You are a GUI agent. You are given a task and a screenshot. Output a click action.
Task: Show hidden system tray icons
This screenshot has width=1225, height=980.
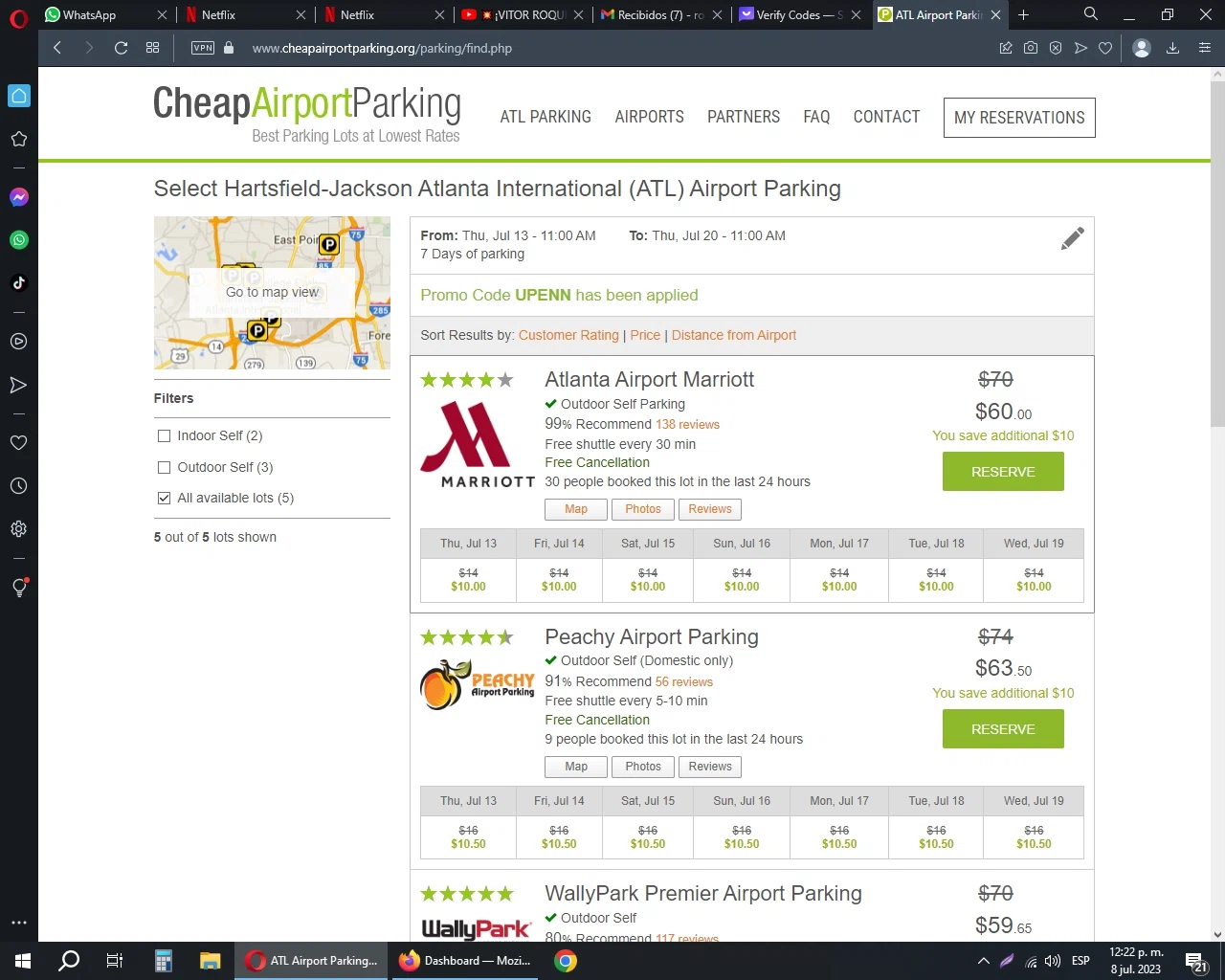tap(983, 961)
